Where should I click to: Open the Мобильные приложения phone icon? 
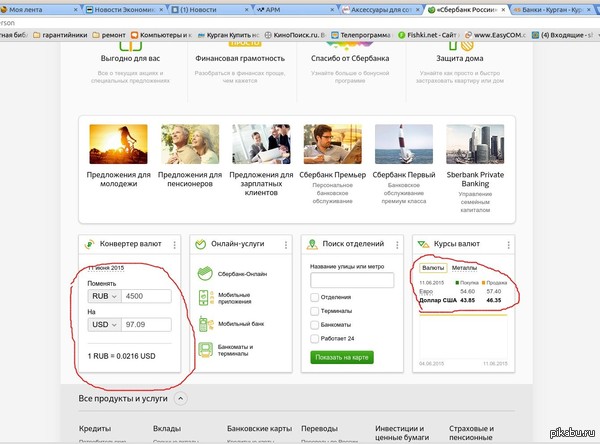click(205, 298)
